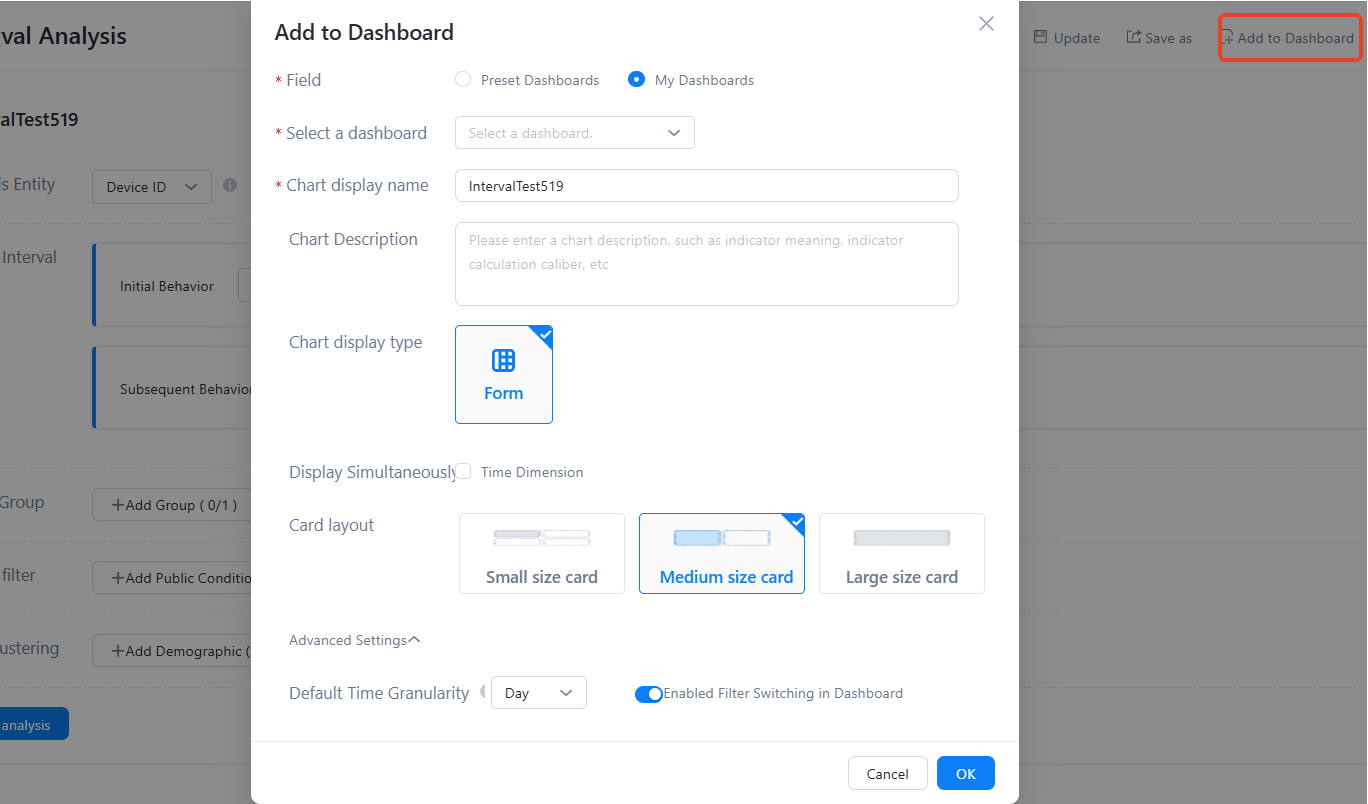This screenshot has width=1368, height=804.
Task: Select the Preset Dashboards radio button
Action: click(463, 80)
